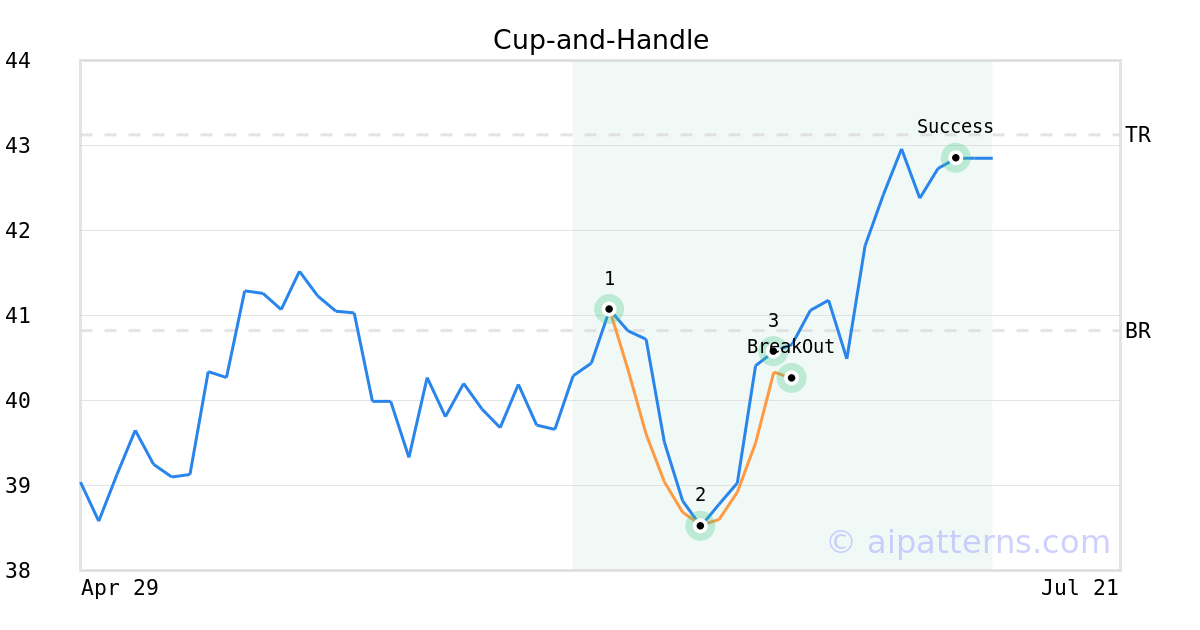Click the 40 price axis label

coord(18,401)
